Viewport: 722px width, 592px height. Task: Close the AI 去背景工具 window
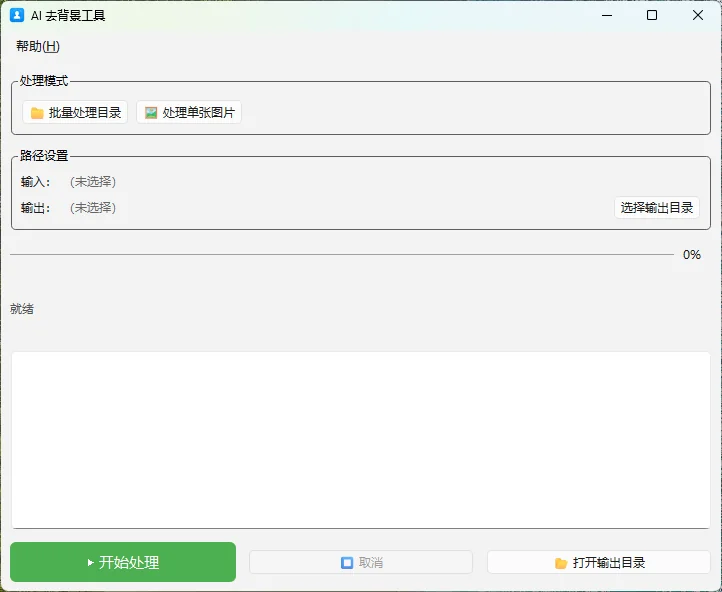tap(698, 15)
